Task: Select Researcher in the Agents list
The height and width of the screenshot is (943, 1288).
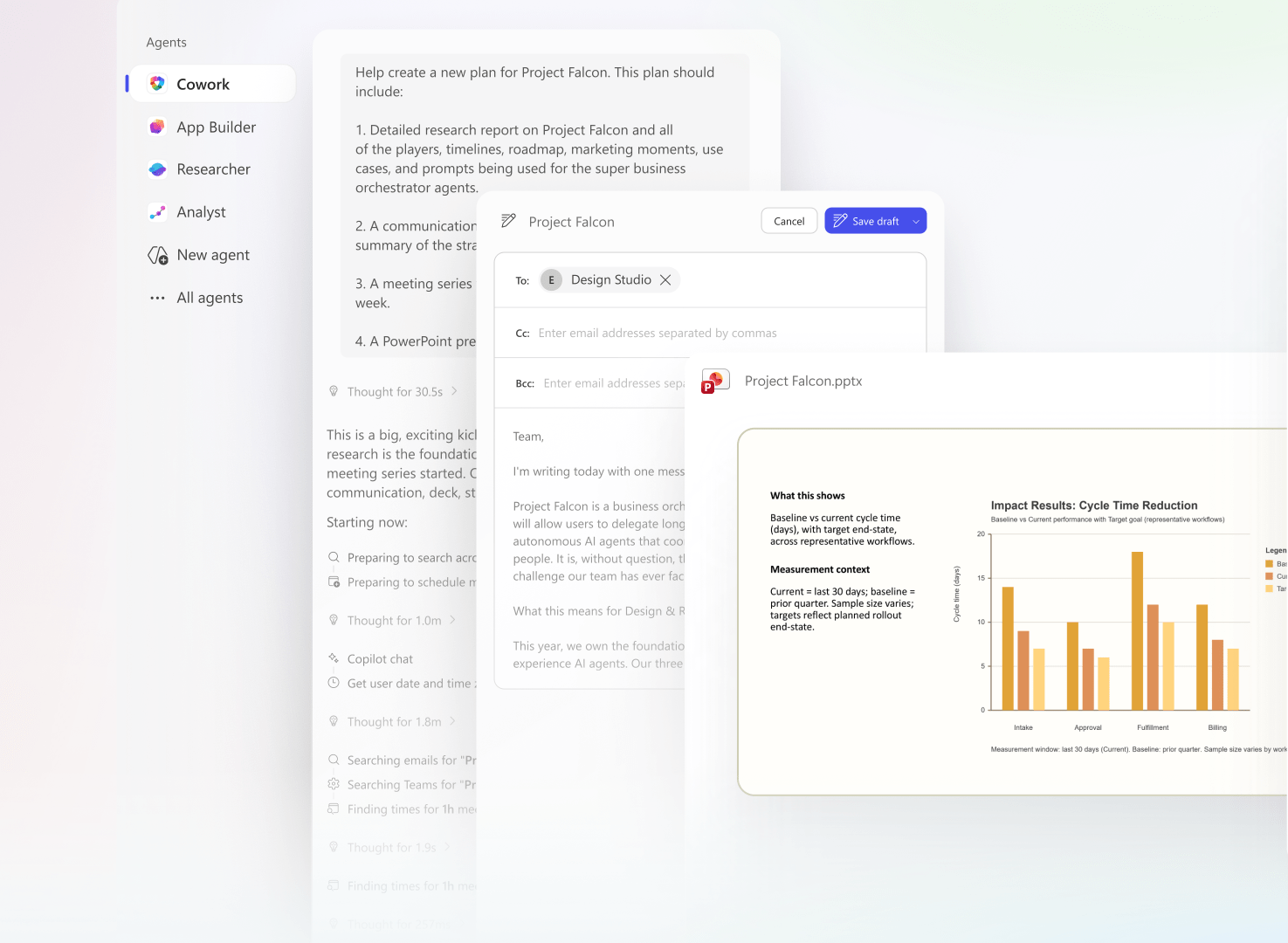Action: click(x=213, y=169)
